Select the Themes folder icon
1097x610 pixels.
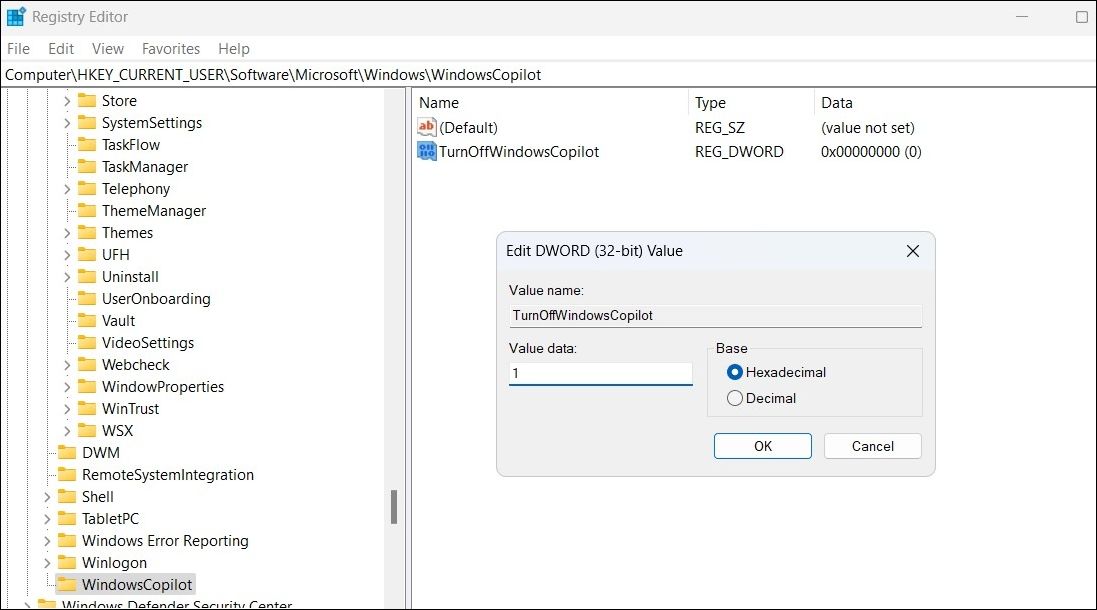85,232
